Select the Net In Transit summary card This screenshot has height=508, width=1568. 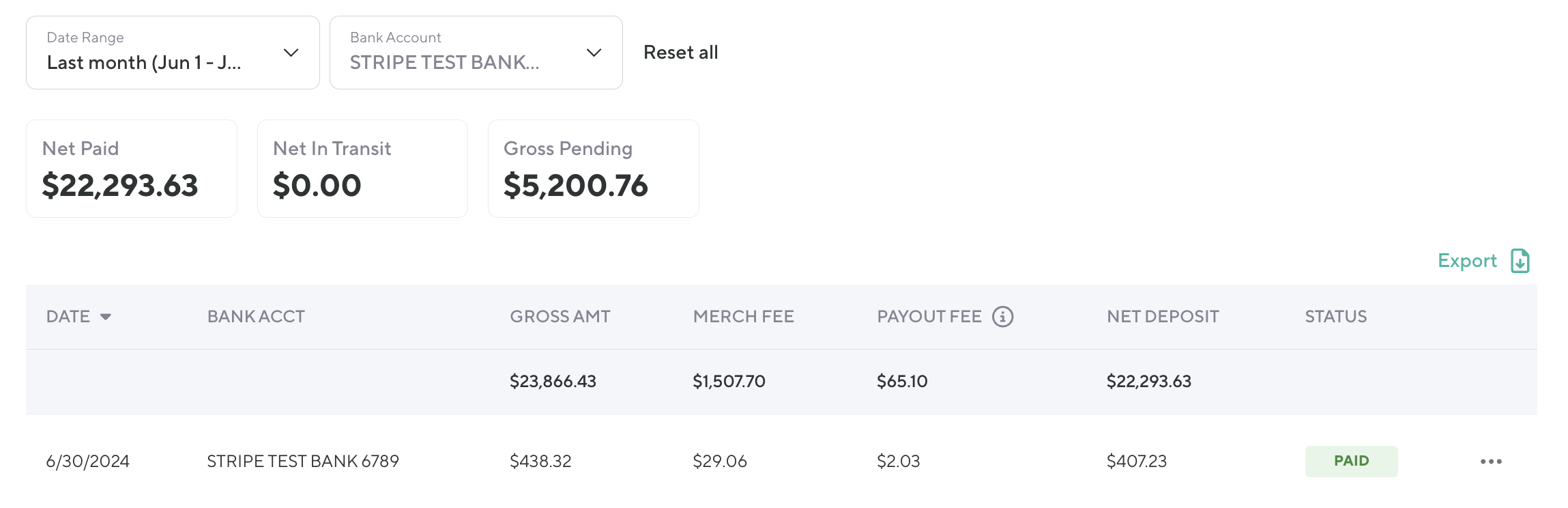click(362, 169)
